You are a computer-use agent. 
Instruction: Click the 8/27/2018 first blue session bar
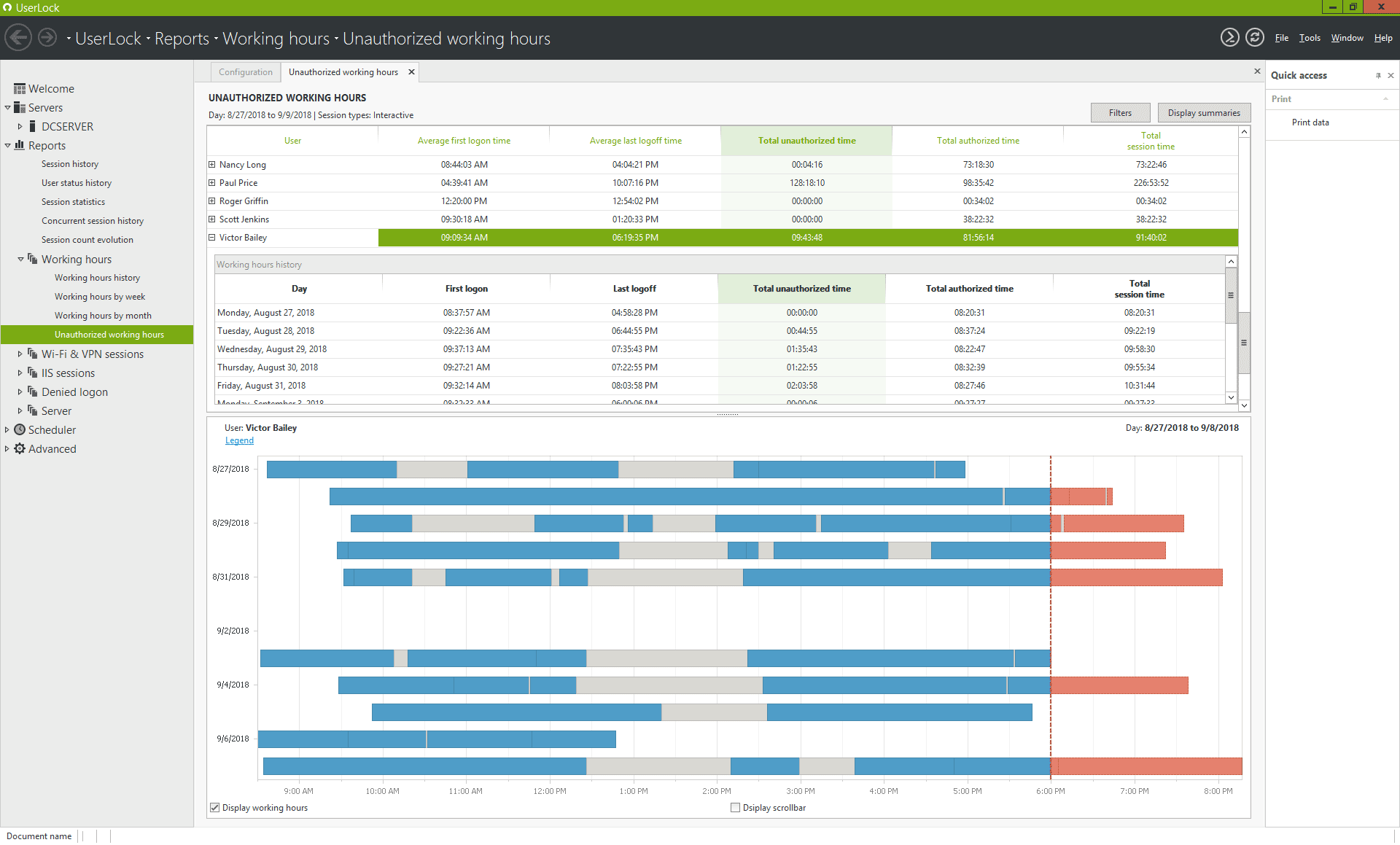point(332,470)
